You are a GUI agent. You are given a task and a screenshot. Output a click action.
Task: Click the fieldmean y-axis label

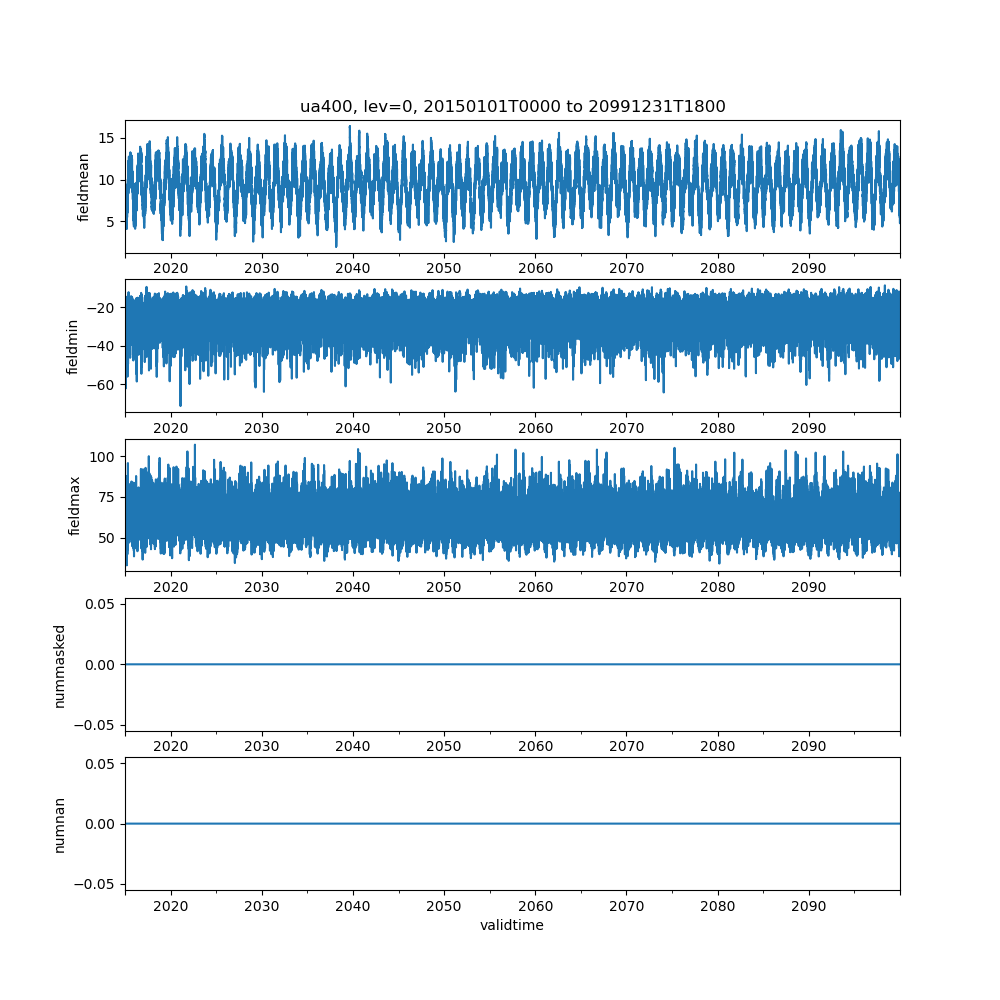tap(84, 187)
